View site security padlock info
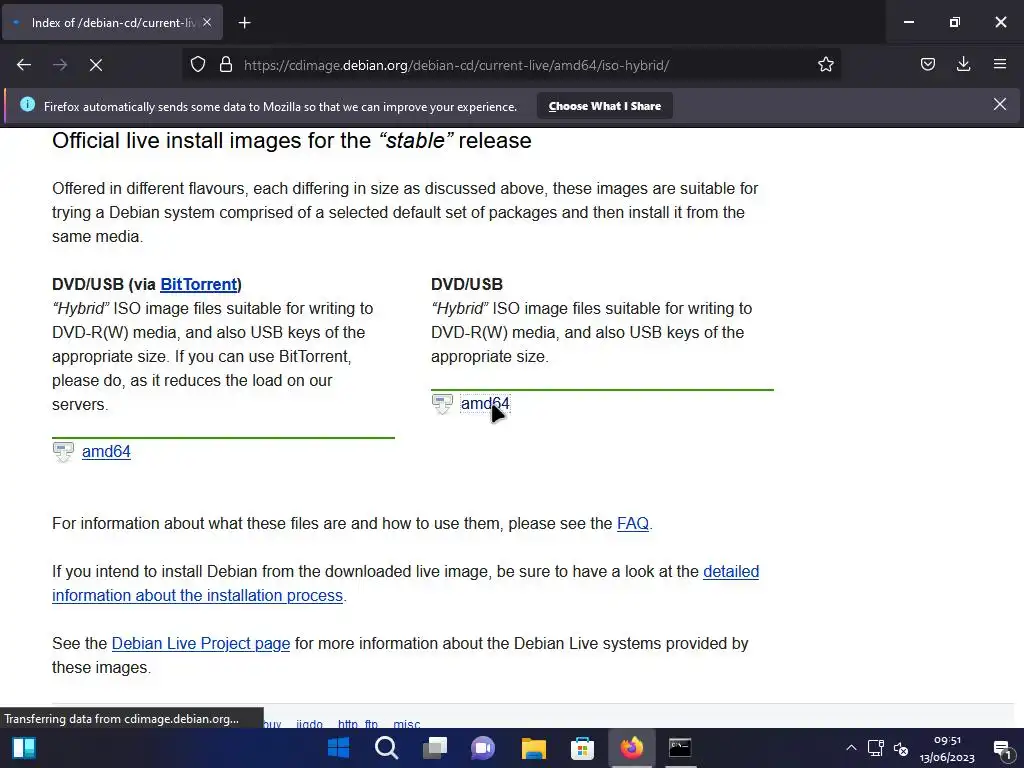The image size is (1024, 768). [x=226, y=65]
